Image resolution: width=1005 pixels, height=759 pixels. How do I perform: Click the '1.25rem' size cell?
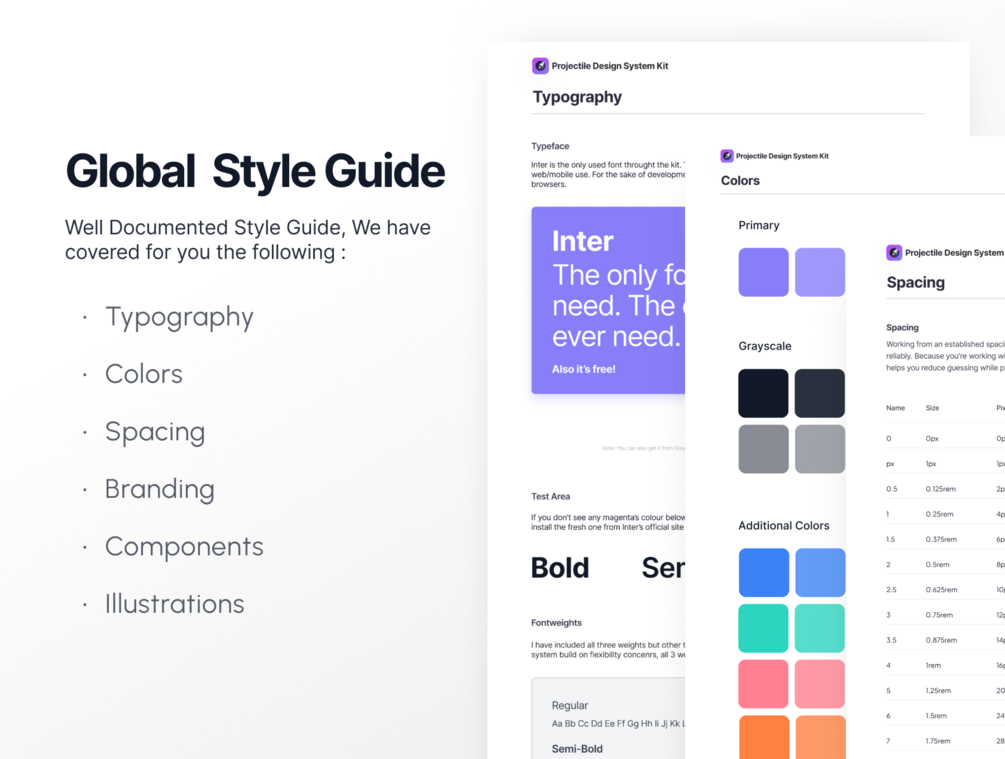tap(938, 690)
